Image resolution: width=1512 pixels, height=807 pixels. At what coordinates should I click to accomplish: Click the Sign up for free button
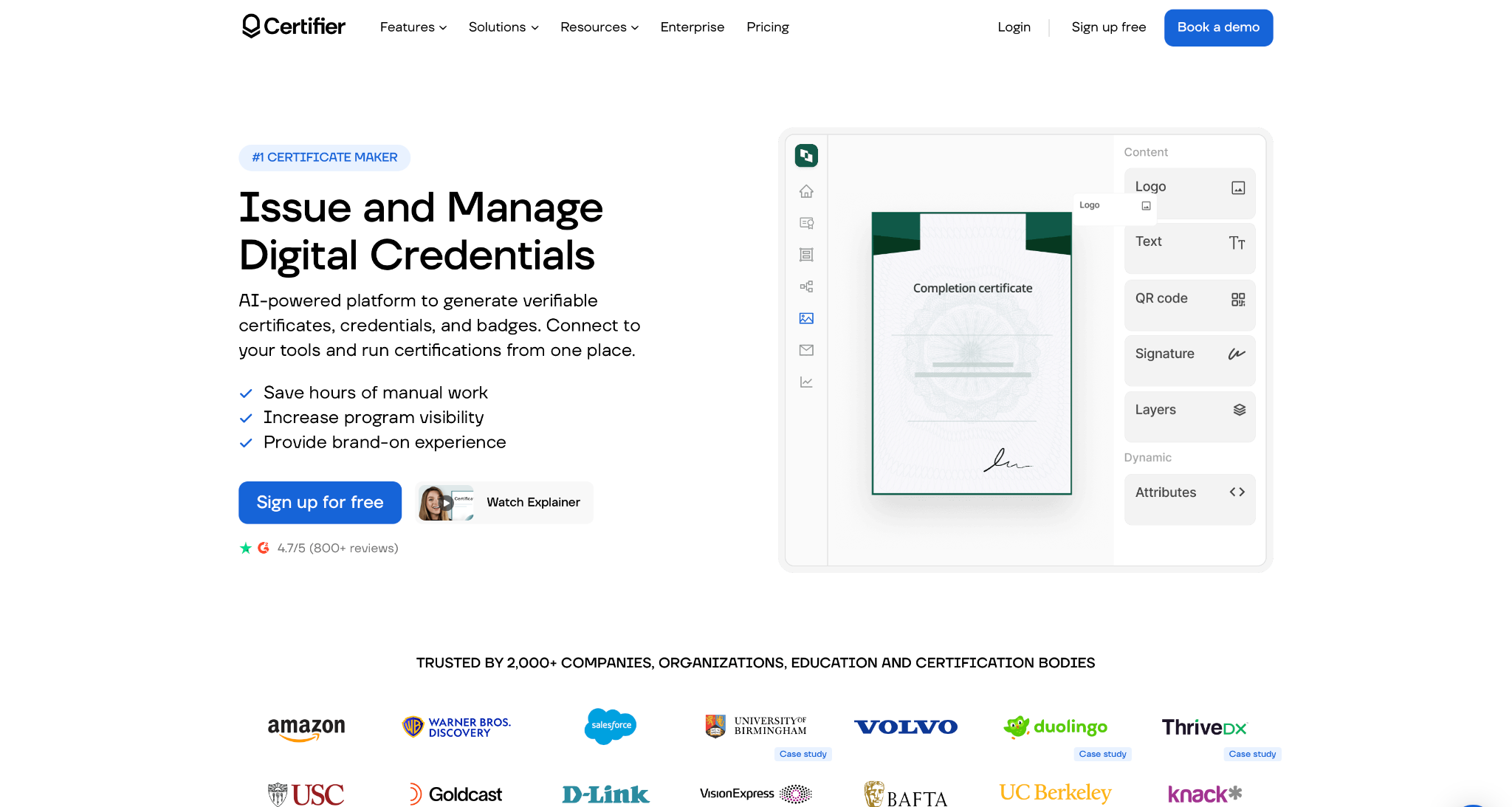tap(320, 502)
